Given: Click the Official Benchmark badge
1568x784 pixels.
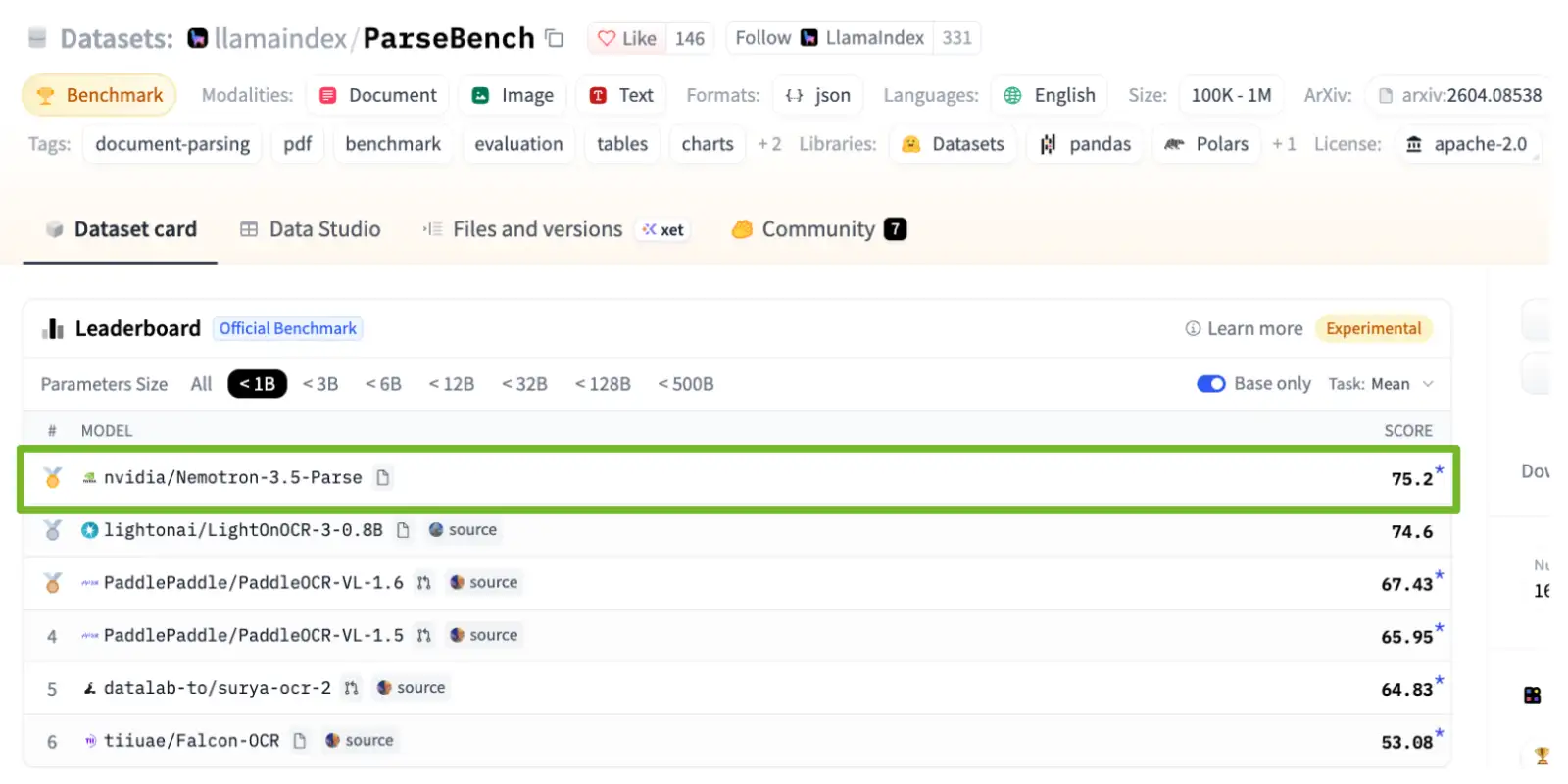Looking at the screenshot, I should (288, 328).
